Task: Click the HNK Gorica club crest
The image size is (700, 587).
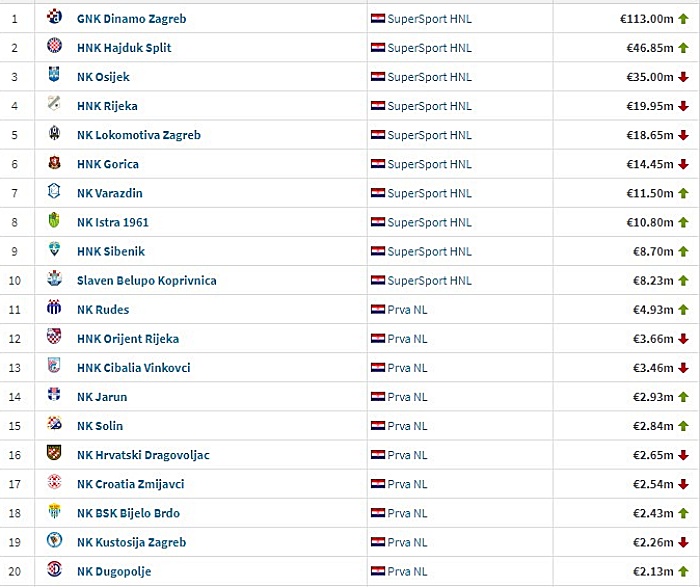Action: pos(54,162)
